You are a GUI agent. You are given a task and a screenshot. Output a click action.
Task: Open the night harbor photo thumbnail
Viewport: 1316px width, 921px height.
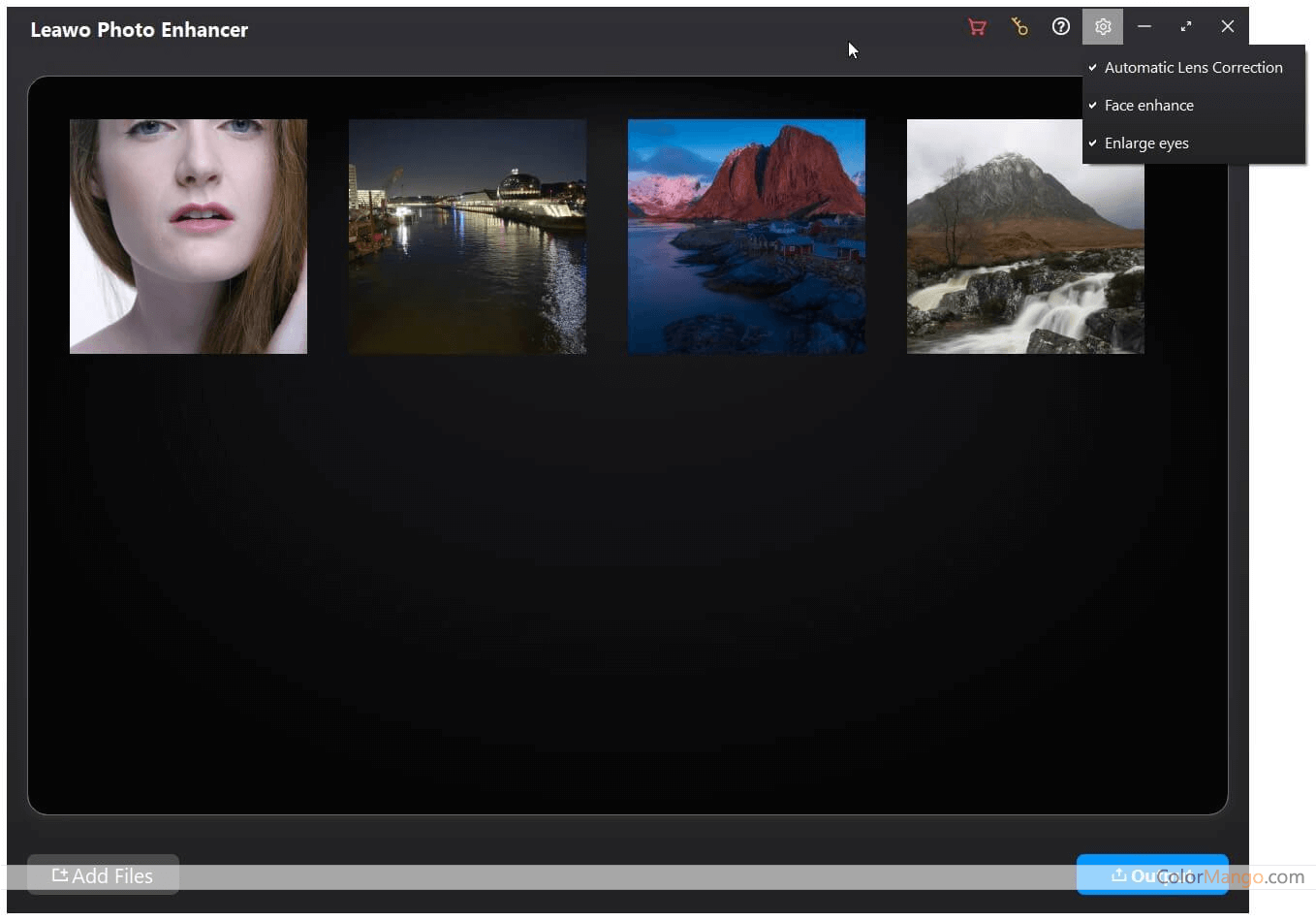pos(467,237)
